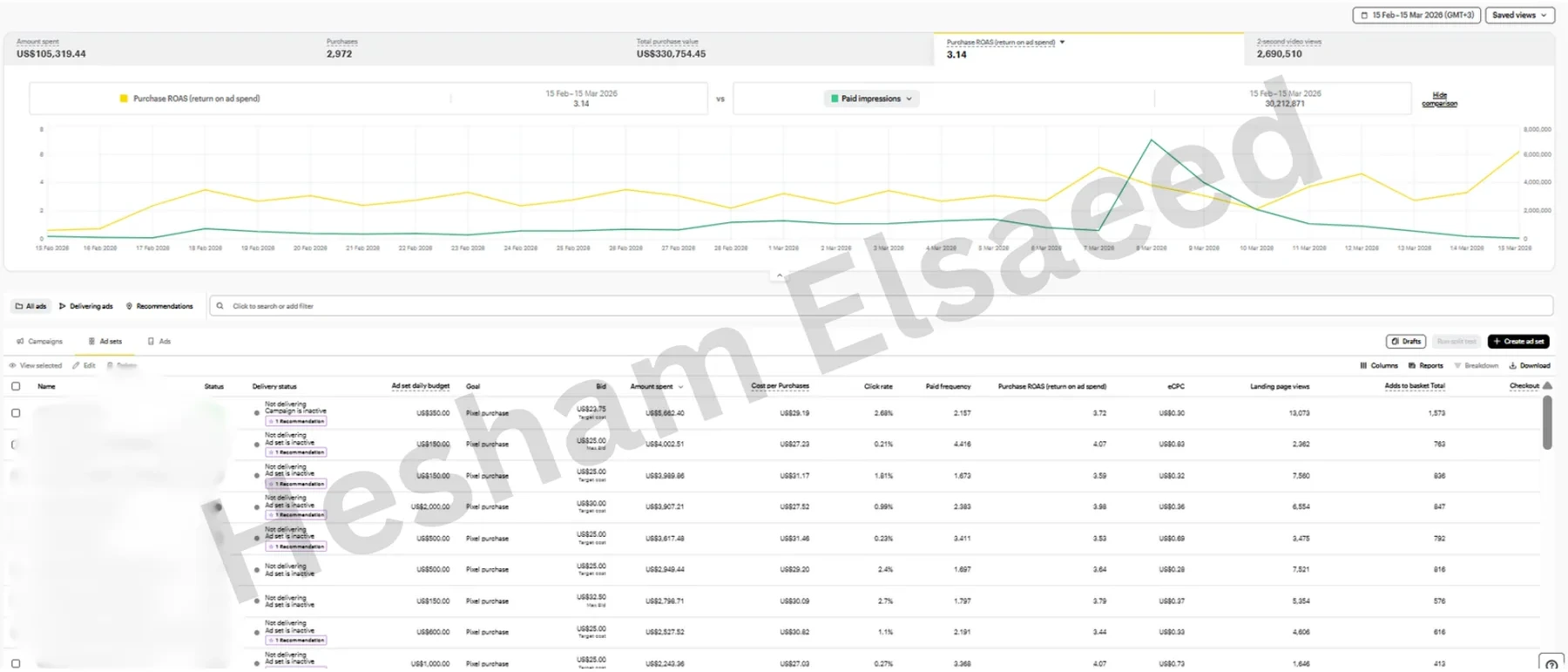This screenshot has width=1568, height=672.
Task: Download the ad set table data
Action: pos(1530,366)
